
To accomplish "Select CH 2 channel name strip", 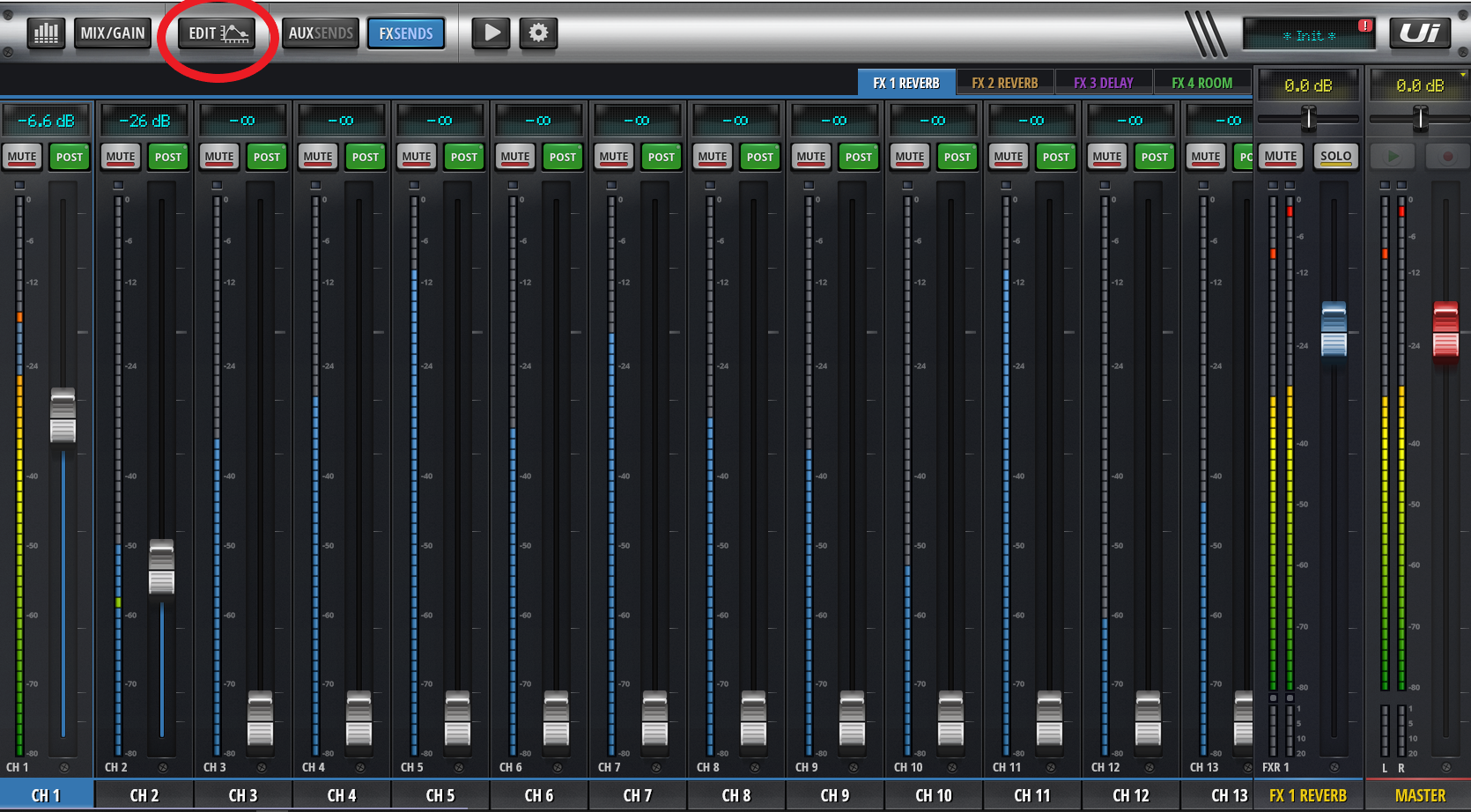I will (x=144, y=795).
